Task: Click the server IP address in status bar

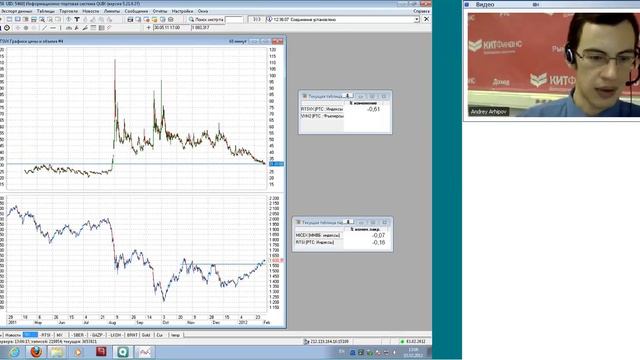Action: pos(329,342)
